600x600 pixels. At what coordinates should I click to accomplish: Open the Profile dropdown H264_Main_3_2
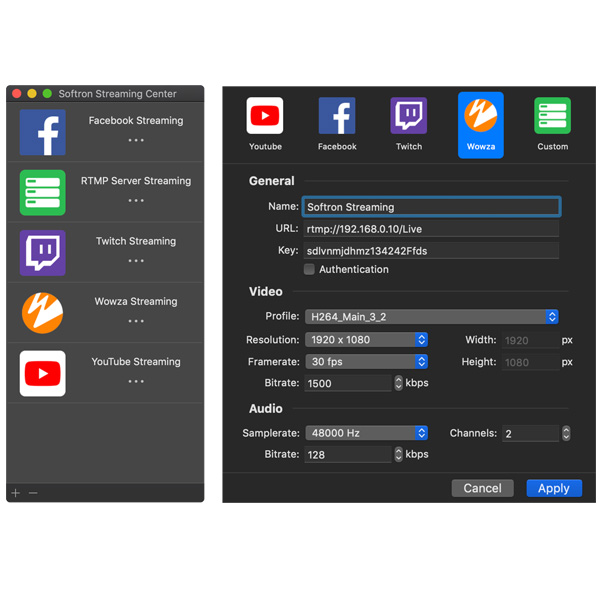pos(431,317)
